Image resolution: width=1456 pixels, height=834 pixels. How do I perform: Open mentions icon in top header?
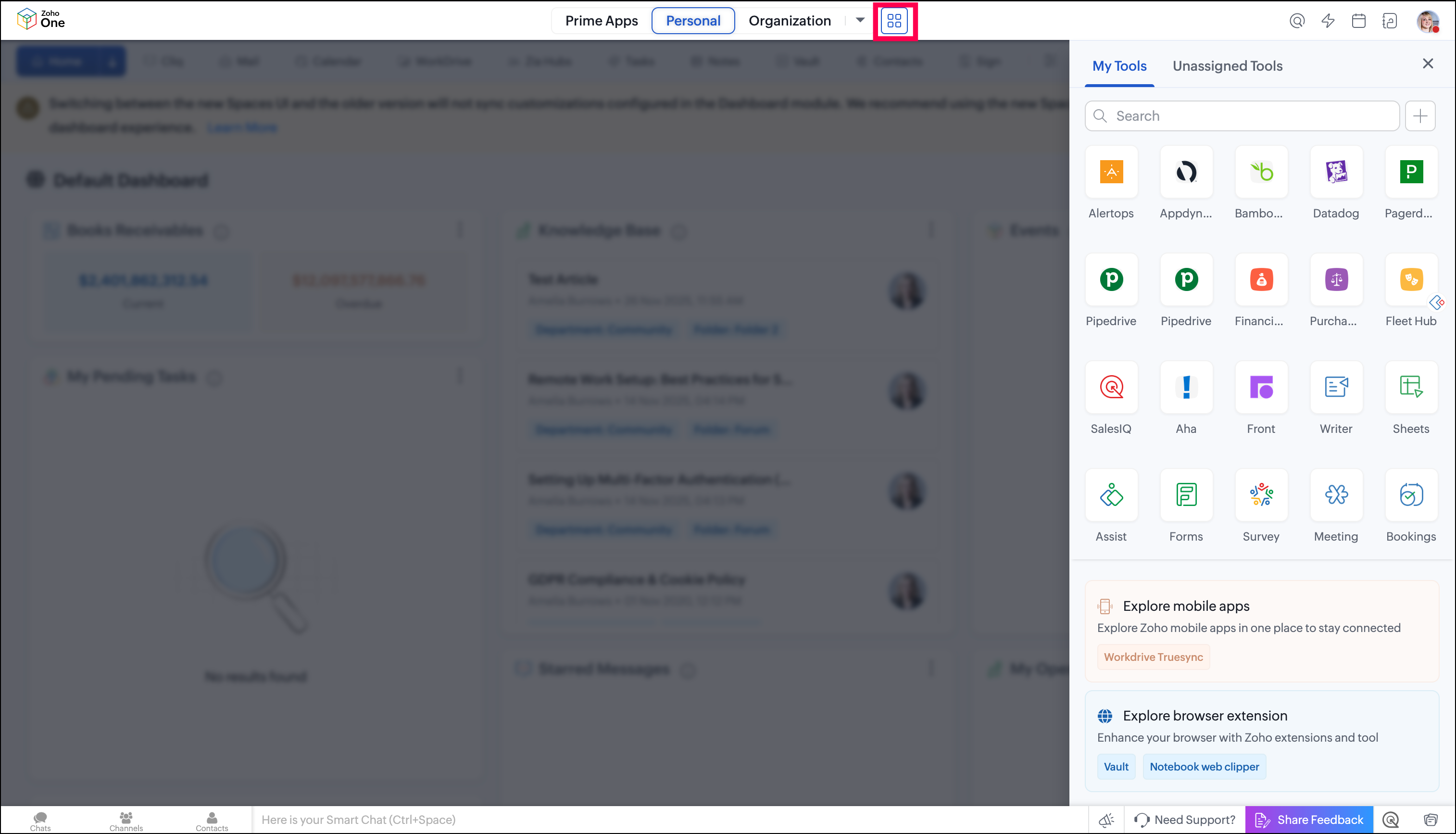(x=1297, y=21)
